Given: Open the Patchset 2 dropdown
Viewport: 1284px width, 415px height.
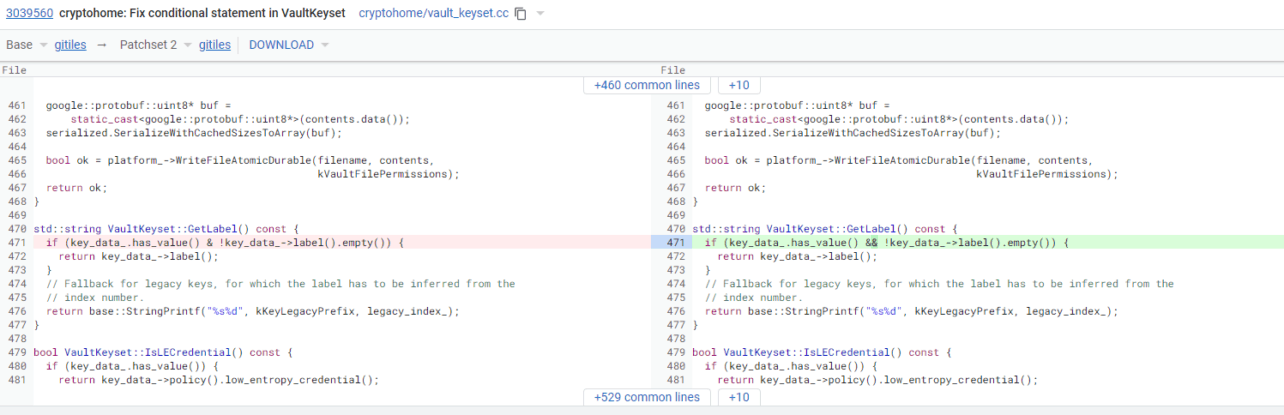Looking at the screenshot, I should coord(156,45).
